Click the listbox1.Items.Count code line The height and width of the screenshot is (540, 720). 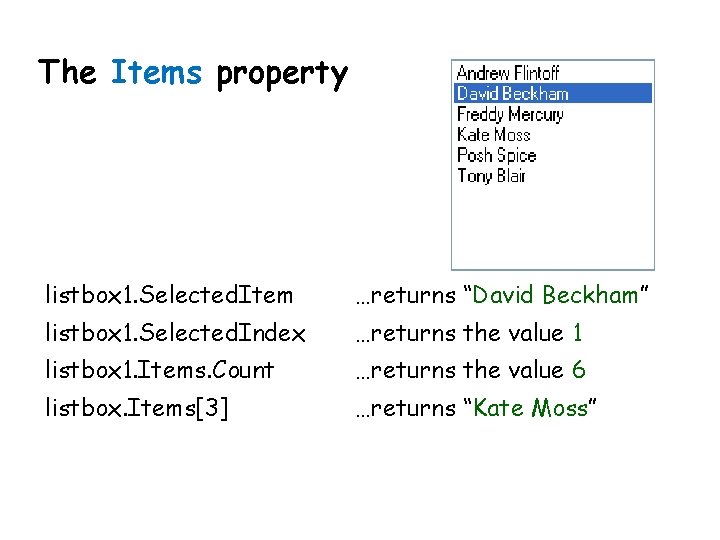click(160, 370)
